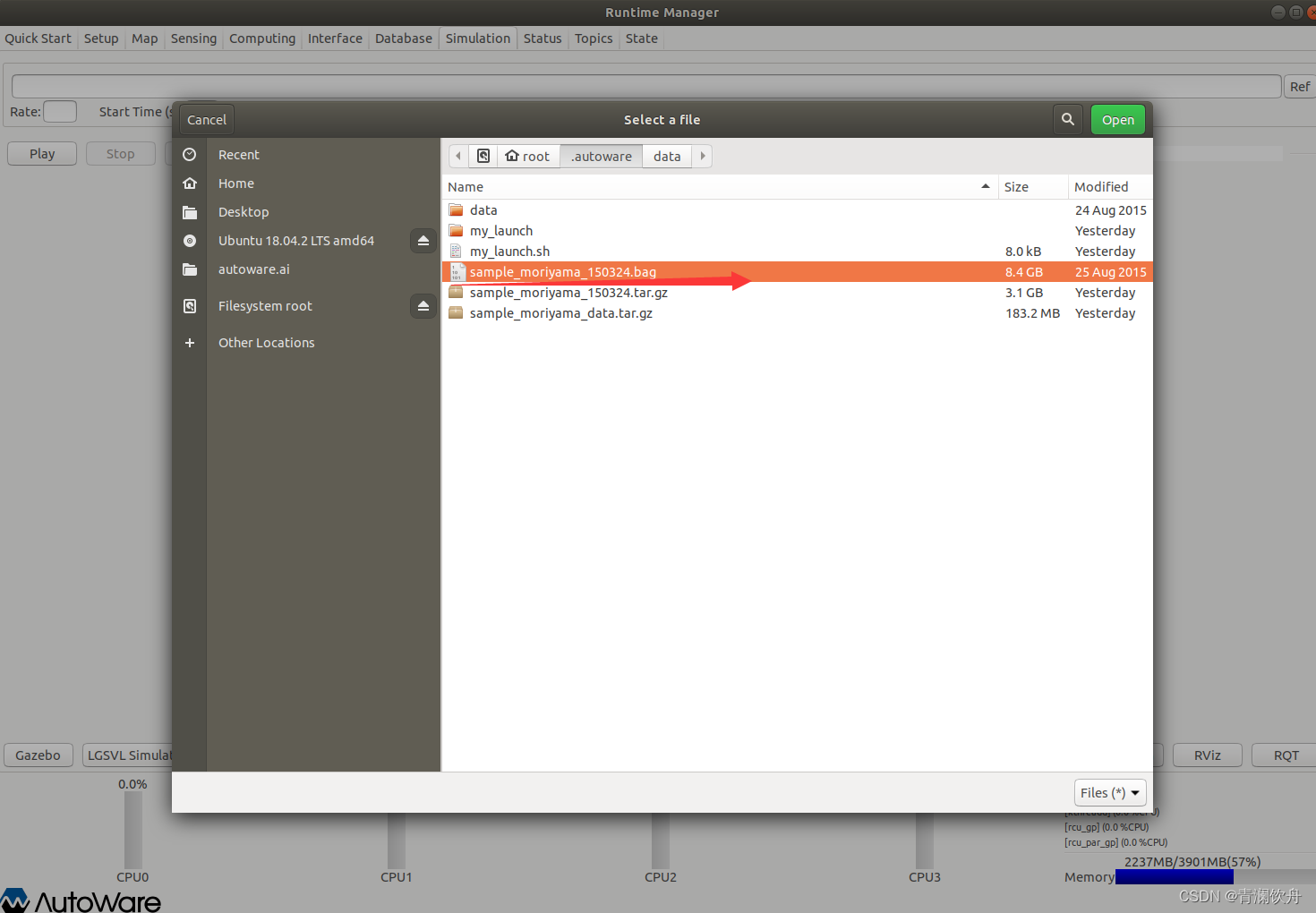Screen dimensions: 1316x913
Task: Click Cancel in file dialog
Action: (x=207, y=119)
